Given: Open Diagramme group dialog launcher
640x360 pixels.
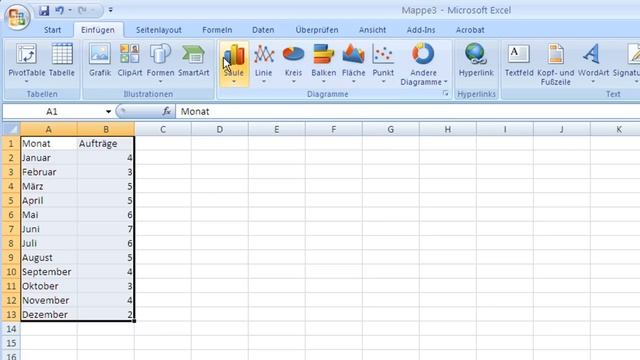Looking at the screenshot, I should click(x=445, y=93).
